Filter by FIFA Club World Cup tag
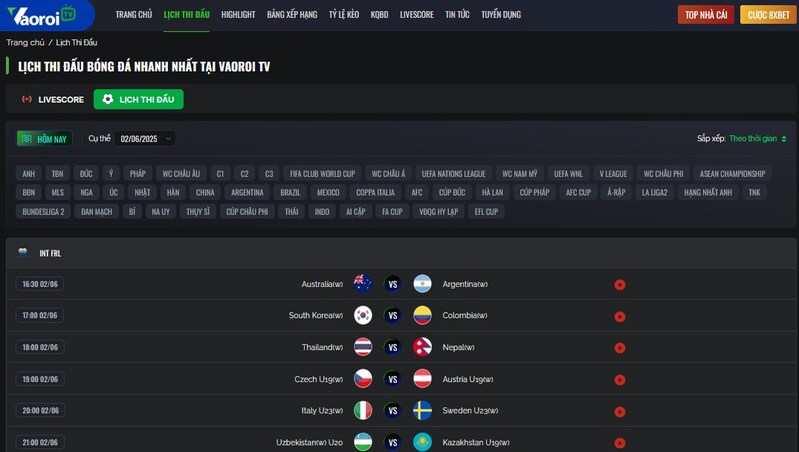 pyautogui.click(x=323, y=174)
